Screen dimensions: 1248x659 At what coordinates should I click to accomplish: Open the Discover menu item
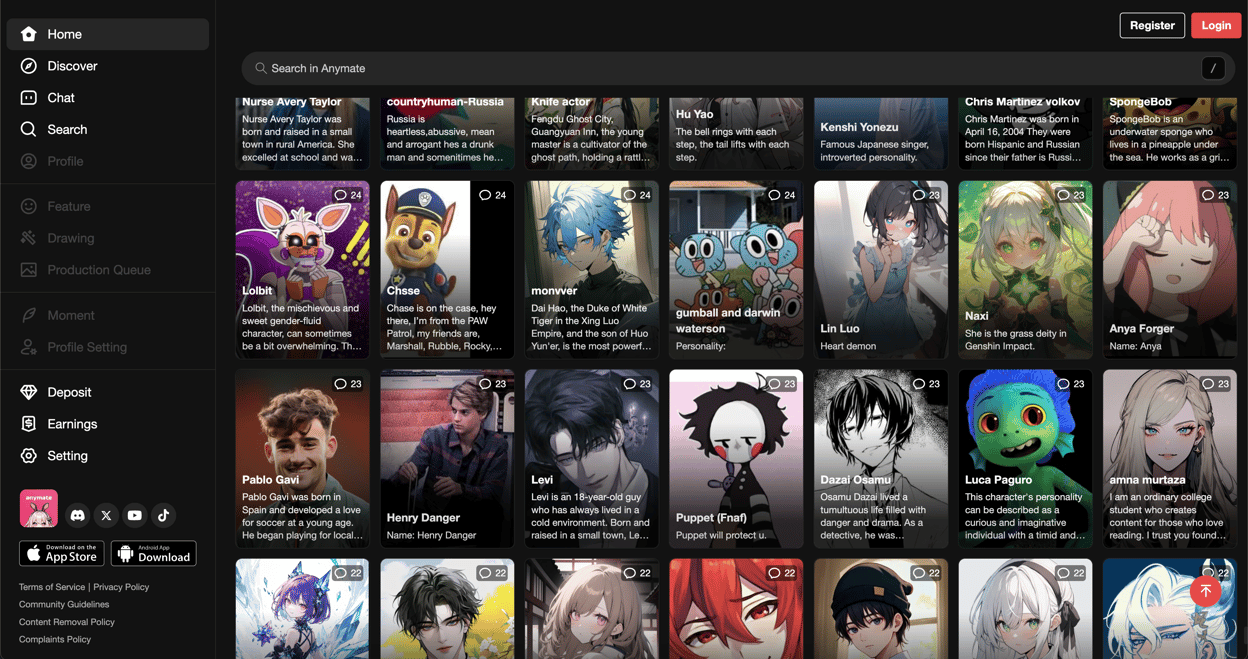pos(72,66)
